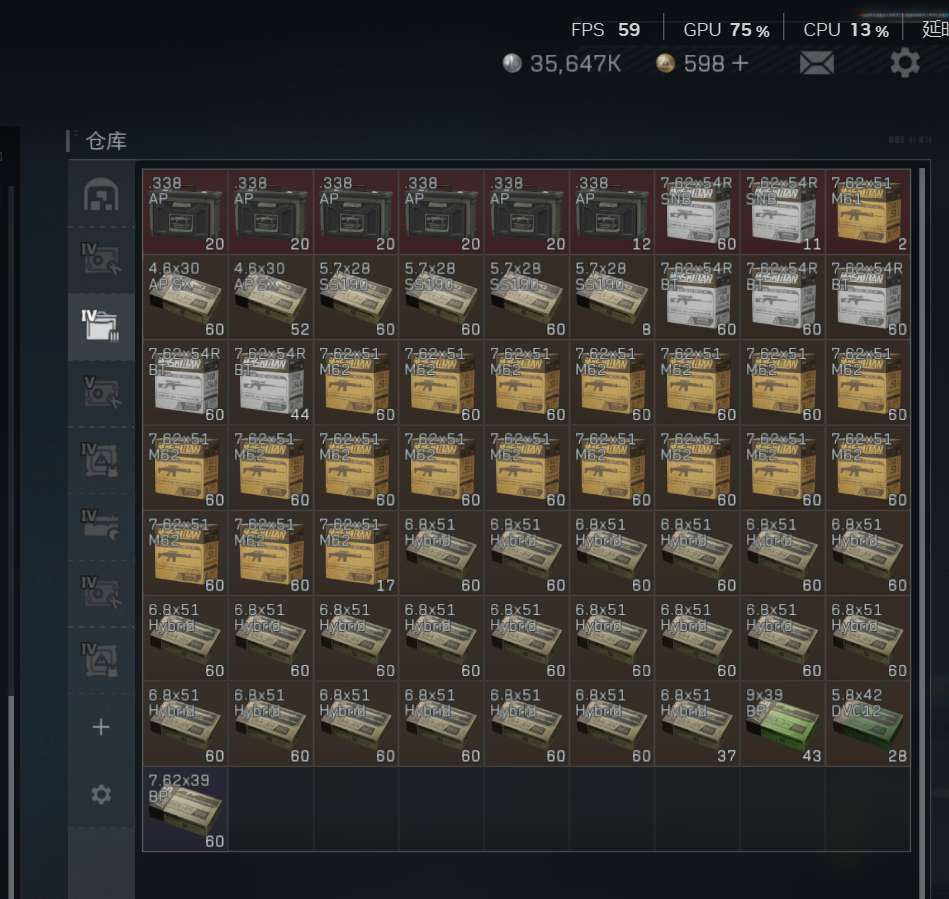Viewport: 949px width, 899px height.
Task: Open the mail envelope icon
Action: [816, 64]
